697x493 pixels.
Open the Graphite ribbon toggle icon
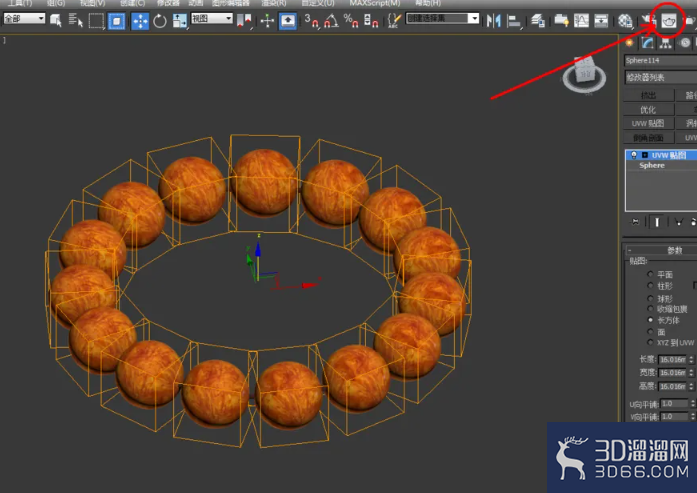click(x=561, y=20)
